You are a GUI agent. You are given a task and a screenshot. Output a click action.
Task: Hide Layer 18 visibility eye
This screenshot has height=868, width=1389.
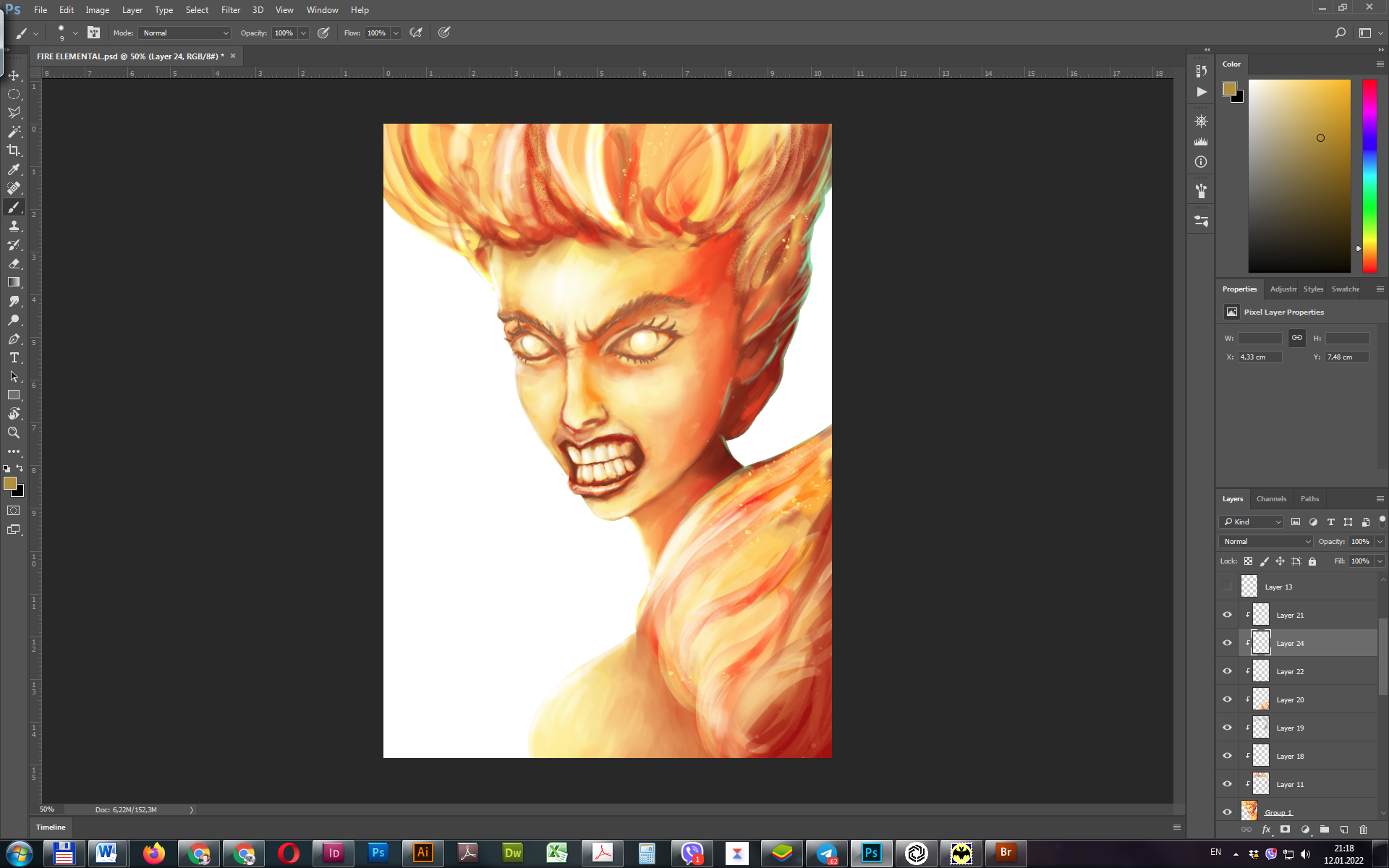1227,756
